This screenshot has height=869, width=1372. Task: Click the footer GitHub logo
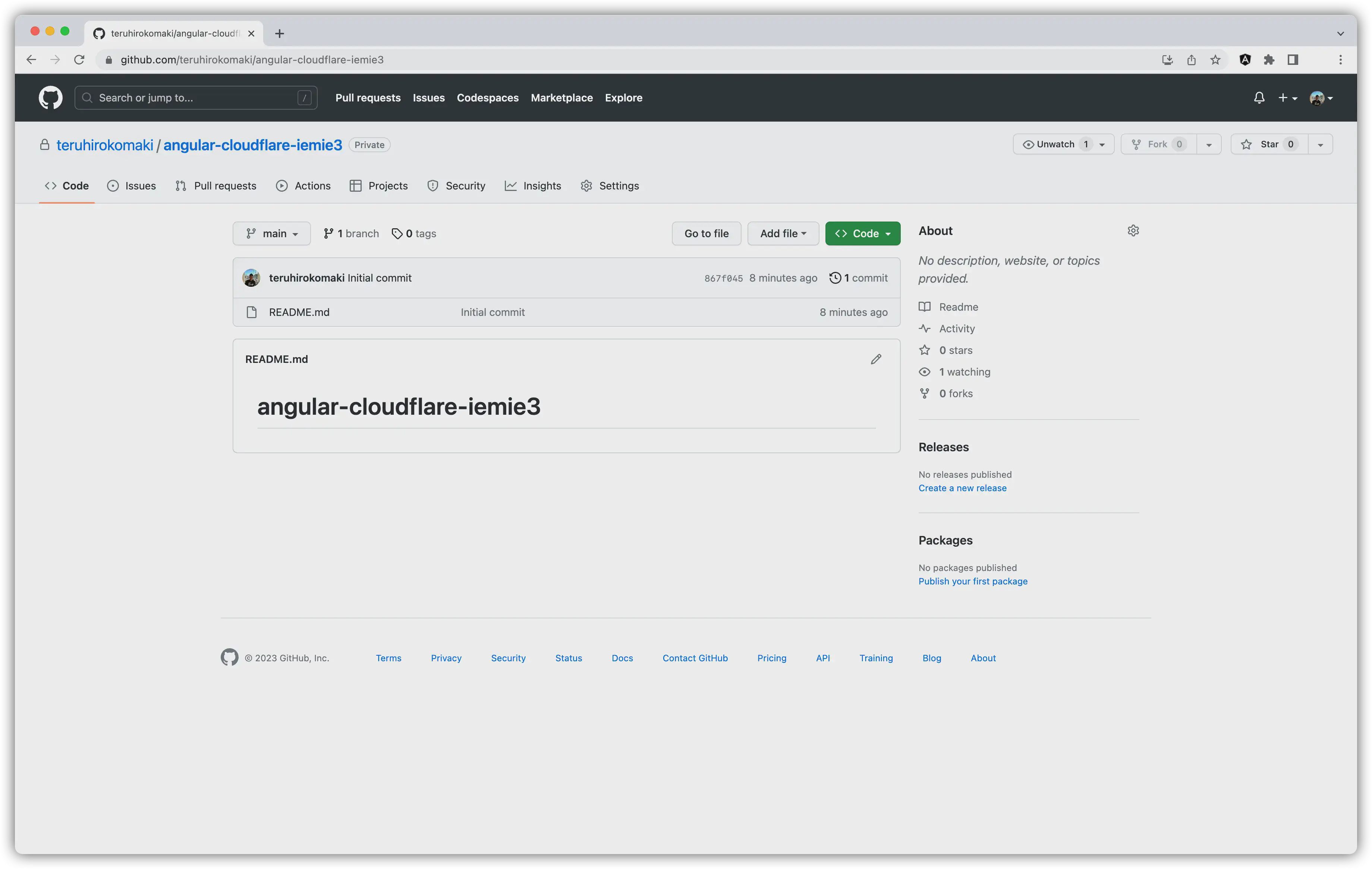click(x=229, y=657)
